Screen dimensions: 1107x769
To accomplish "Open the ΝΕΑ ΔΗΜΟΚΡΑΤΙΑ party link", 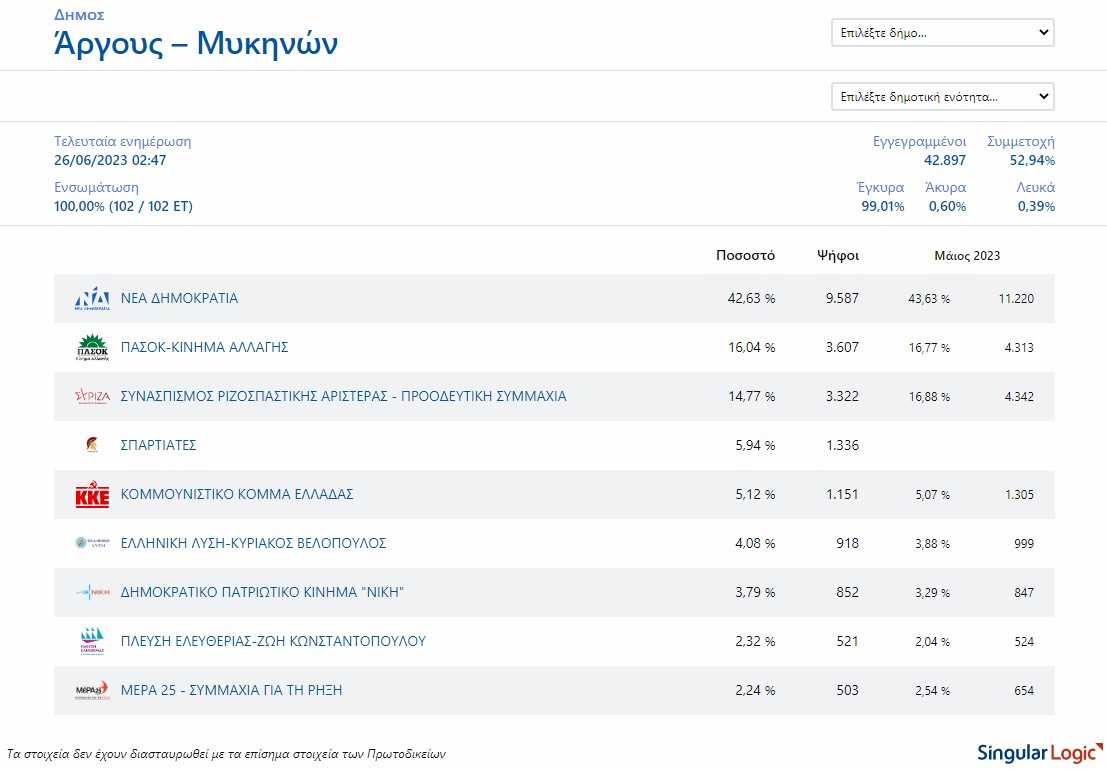I will click(x=179, y=298).
